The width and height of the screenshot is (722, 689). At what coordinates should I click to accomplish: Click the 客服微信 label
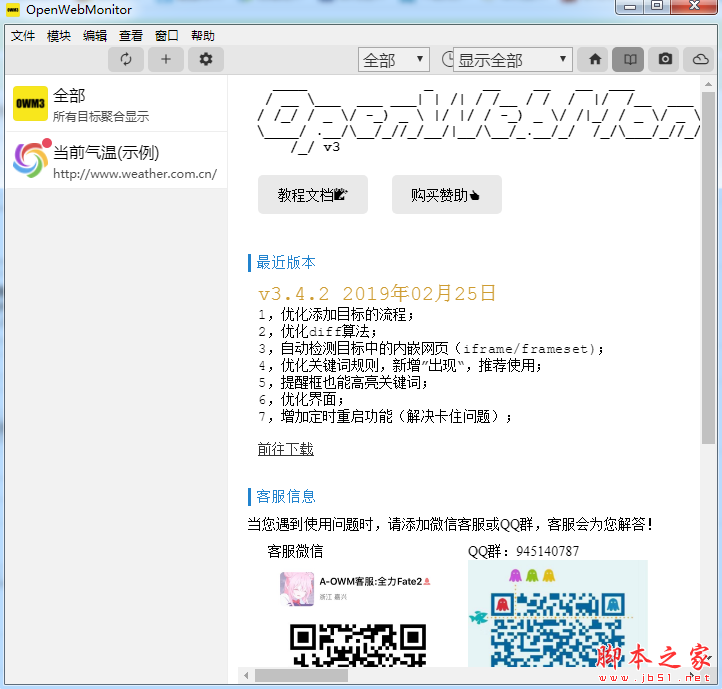tap(295, 551)
